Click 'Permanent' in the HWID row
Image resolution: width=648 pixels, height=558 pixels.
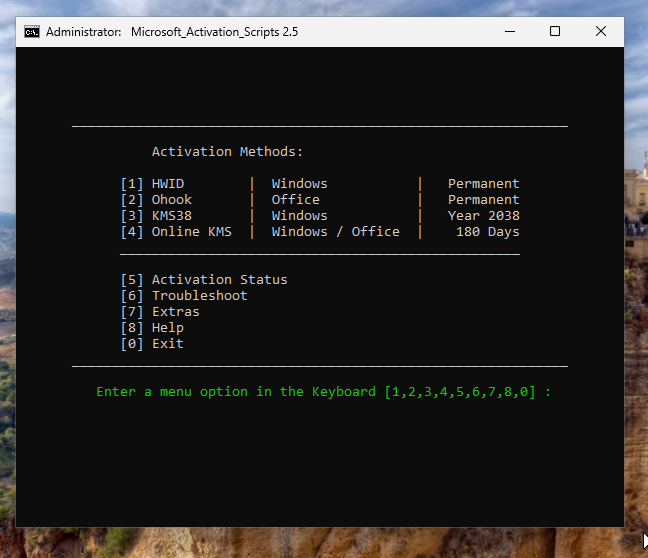(x=484, y=184)
